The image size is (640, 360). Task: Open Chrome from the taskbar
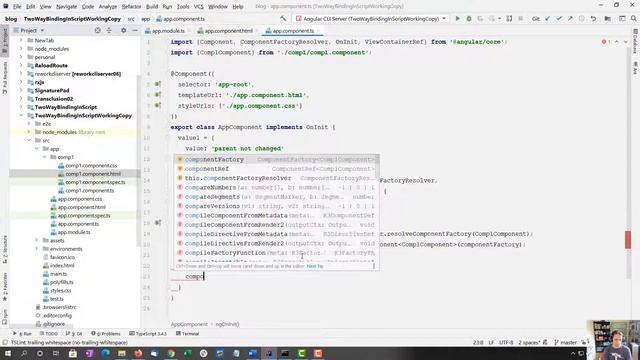pyautogui.click(x=171, y=353)
